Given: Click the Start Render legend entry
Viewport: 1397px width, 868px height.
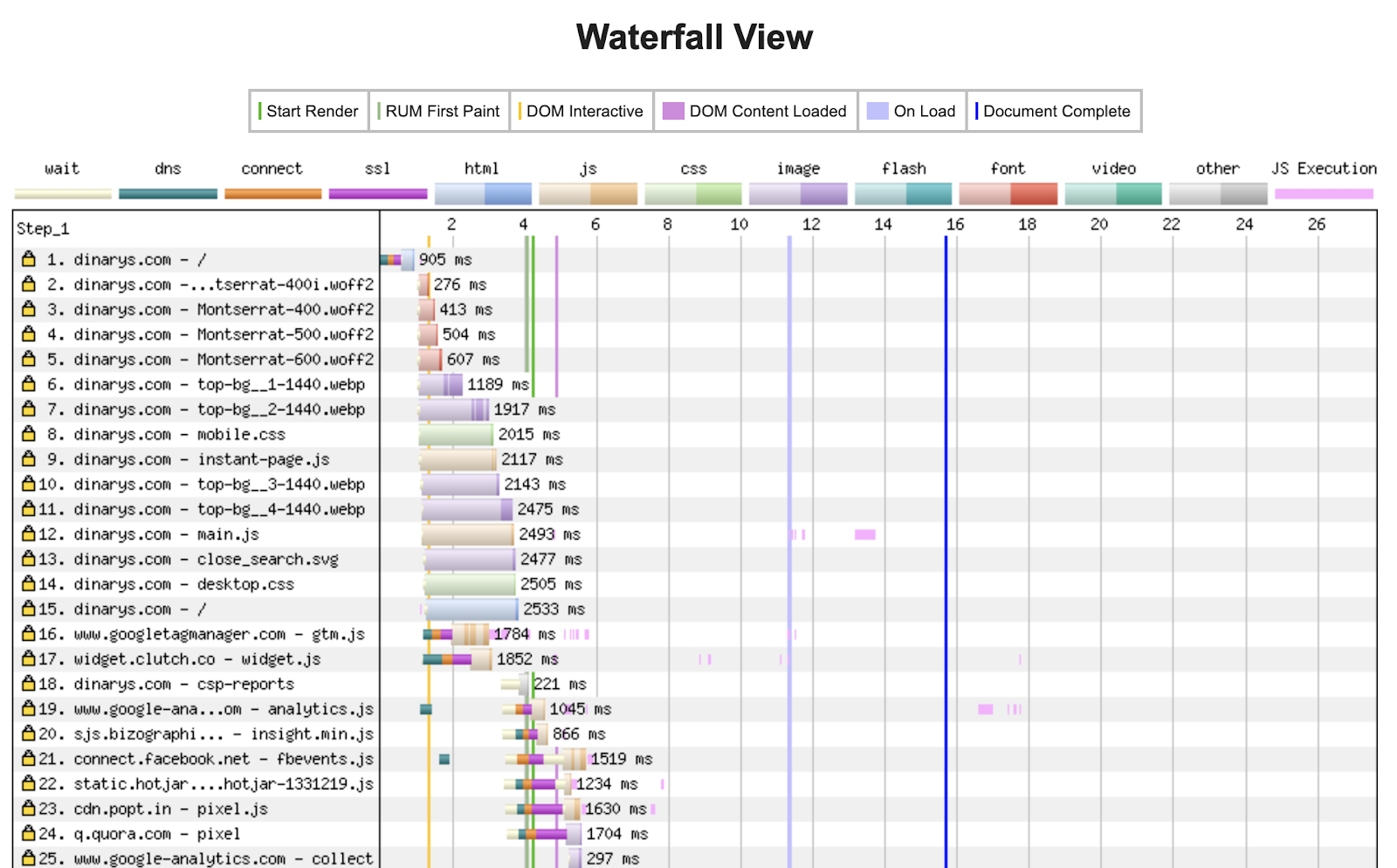Looking at the screenshot, I should point(309,111).
